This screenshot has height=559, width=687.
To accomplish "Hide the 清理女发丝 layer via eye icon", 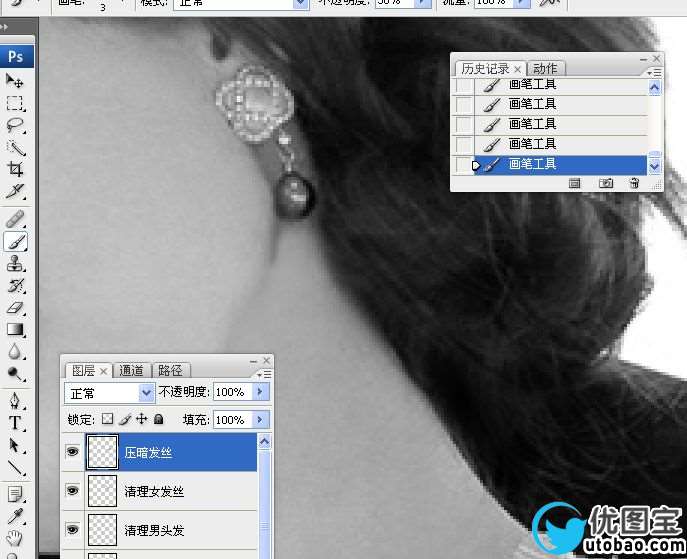I will (72, 491).
